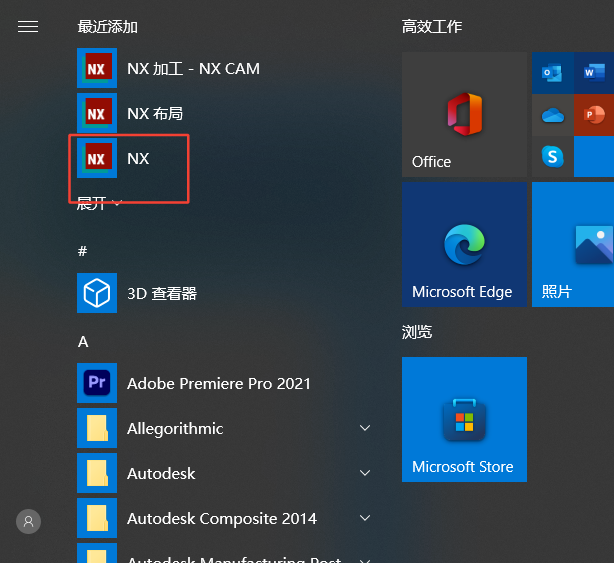Open the Microsoft Store tile
The height and width of the screenshot is (563, 614).
[x=463, y=419]
